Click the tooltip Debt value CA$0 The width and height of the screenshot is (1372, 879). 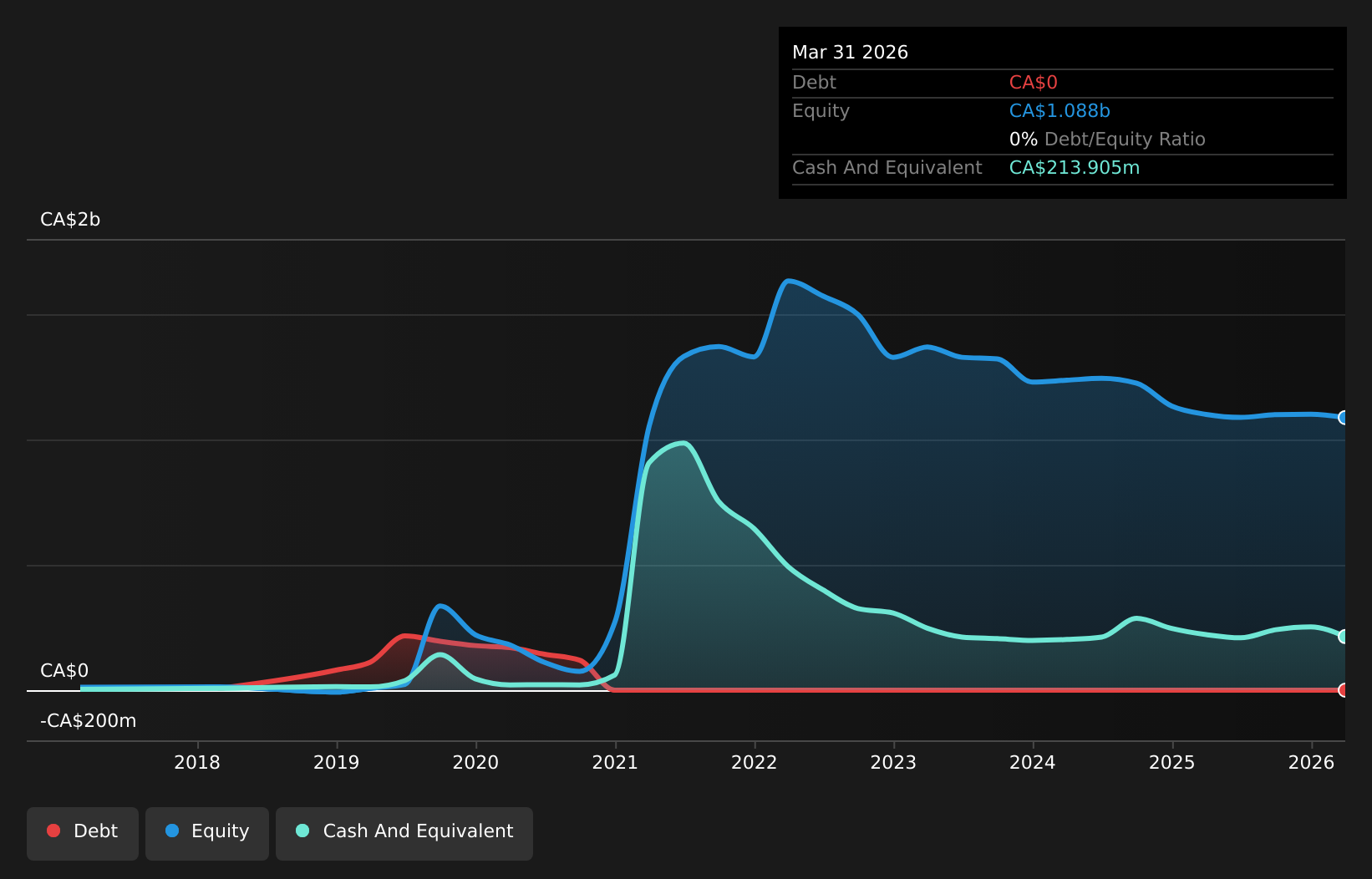pyautogui.click(x=1034, y=83)
